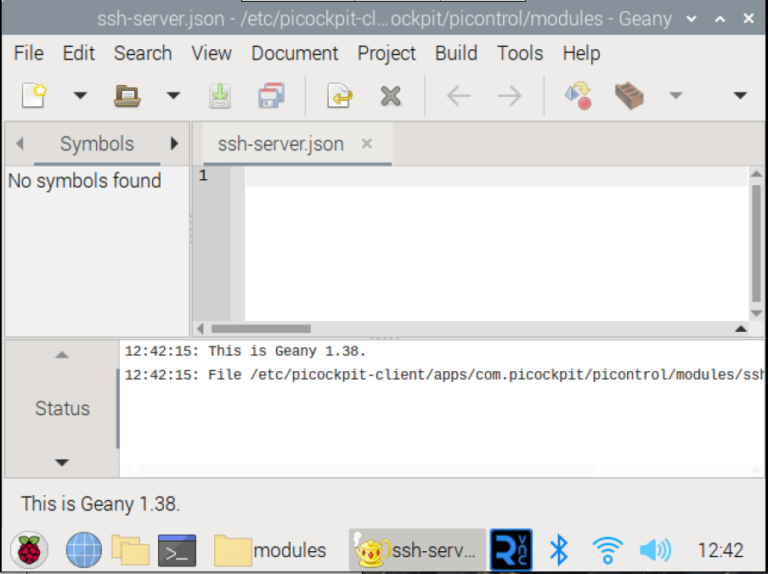Switch to next sidebar tab arrow
This screenshot has width=768, height=574.
[x=174, y=144]
